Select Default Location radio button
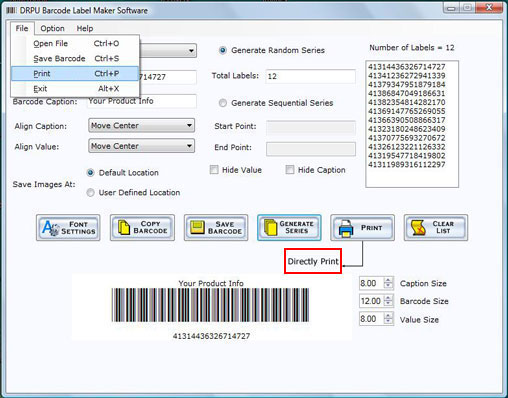 tap(90, 173)
